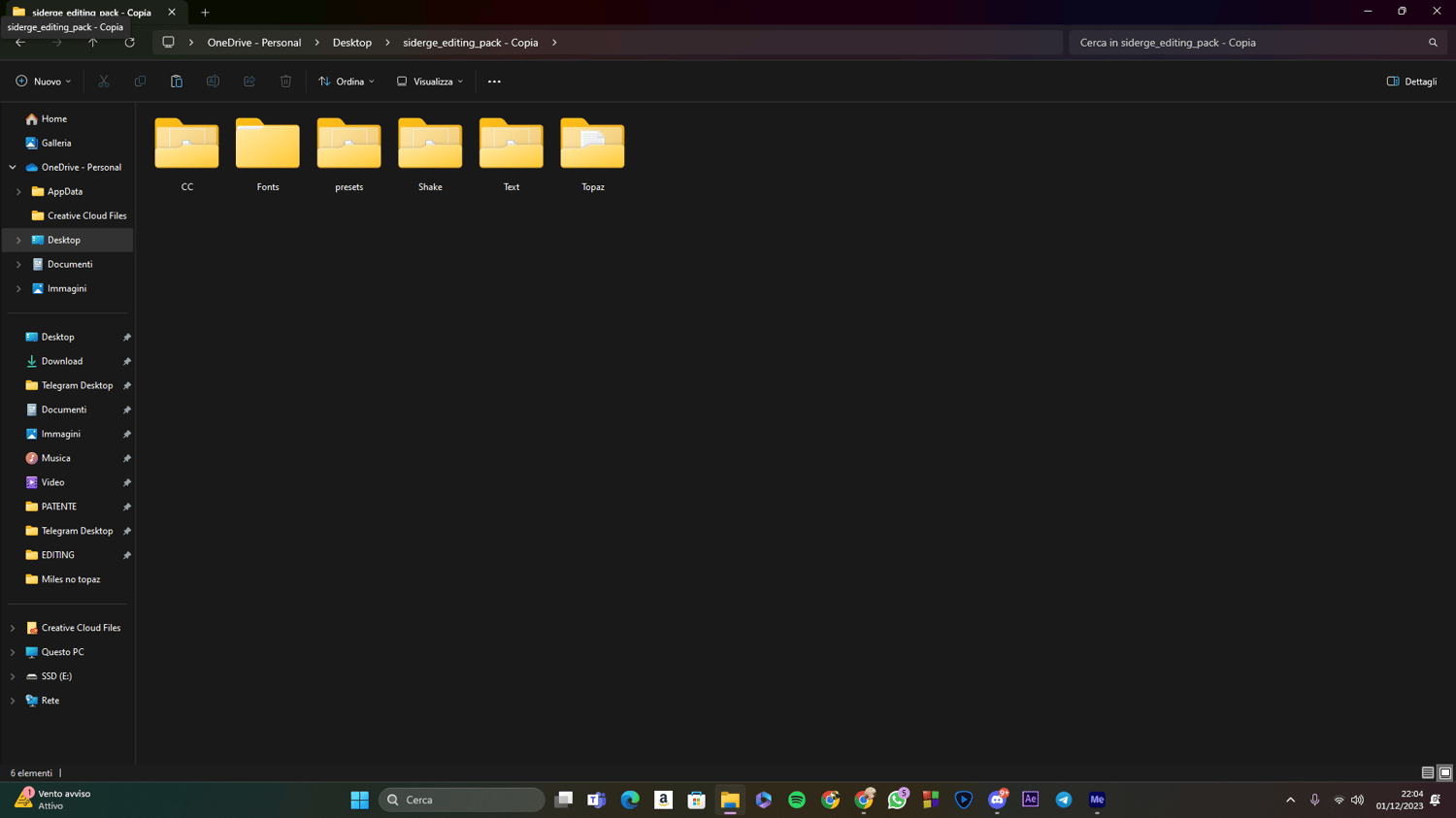
Task: Add a new File Explorer tab
Action: [x=205, y=13]
